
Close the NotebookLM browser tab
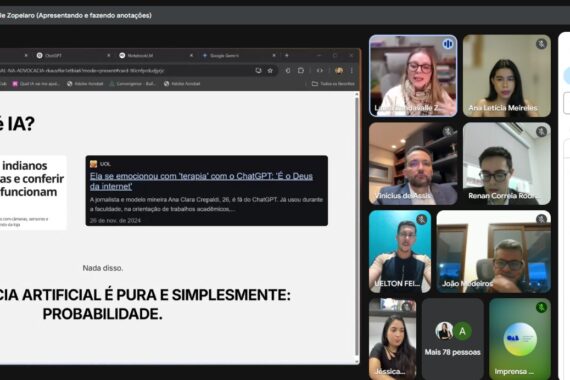click(191, 56)
